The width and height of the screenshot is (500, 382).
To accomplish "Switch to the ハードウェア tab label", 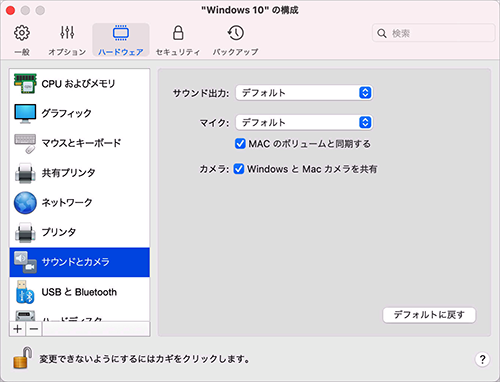I will pyautogui.click(x=120, y=52).
